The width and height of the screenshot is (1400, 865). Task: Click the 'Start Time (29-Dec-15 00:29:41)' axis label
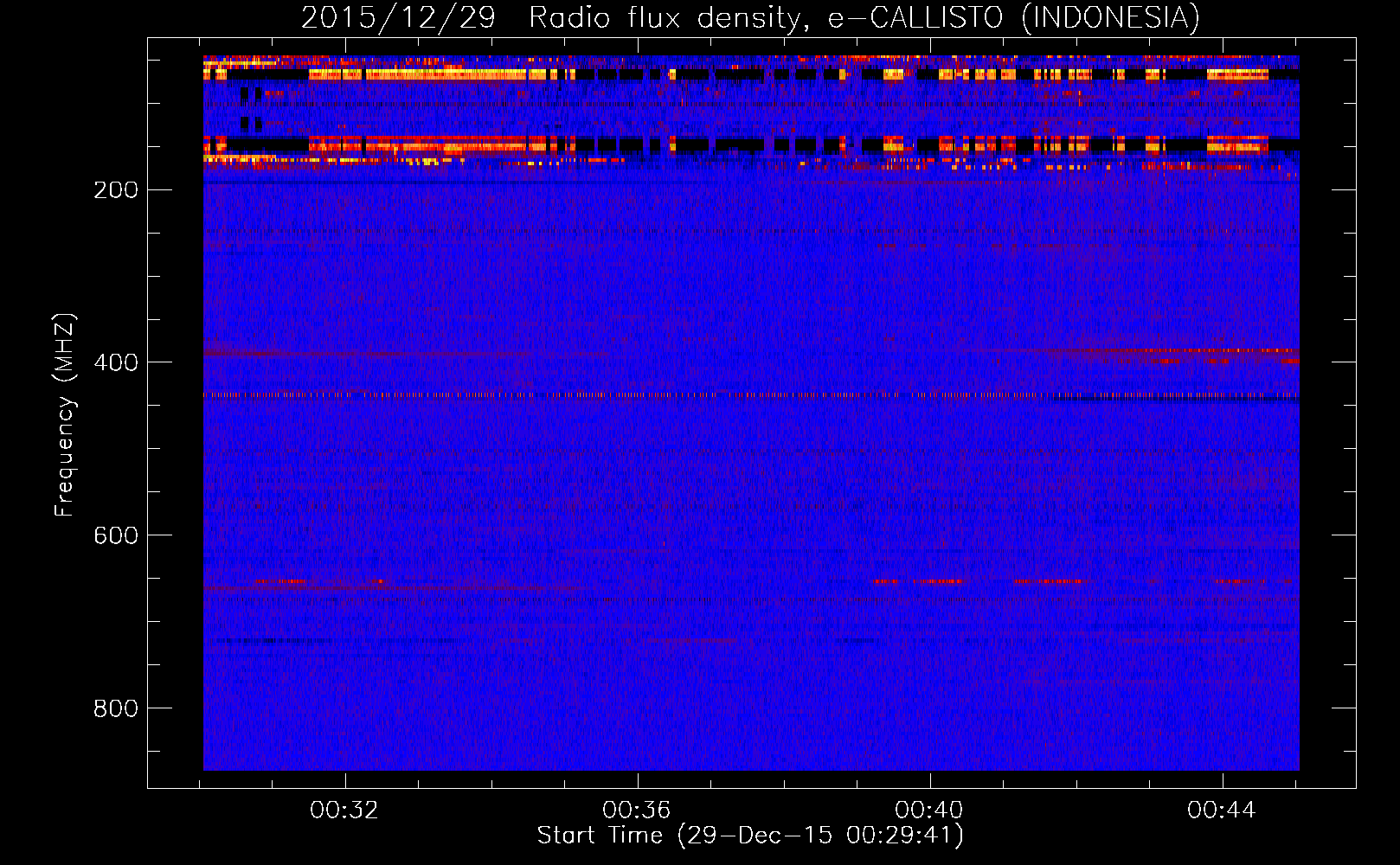[x=750, y=836]
